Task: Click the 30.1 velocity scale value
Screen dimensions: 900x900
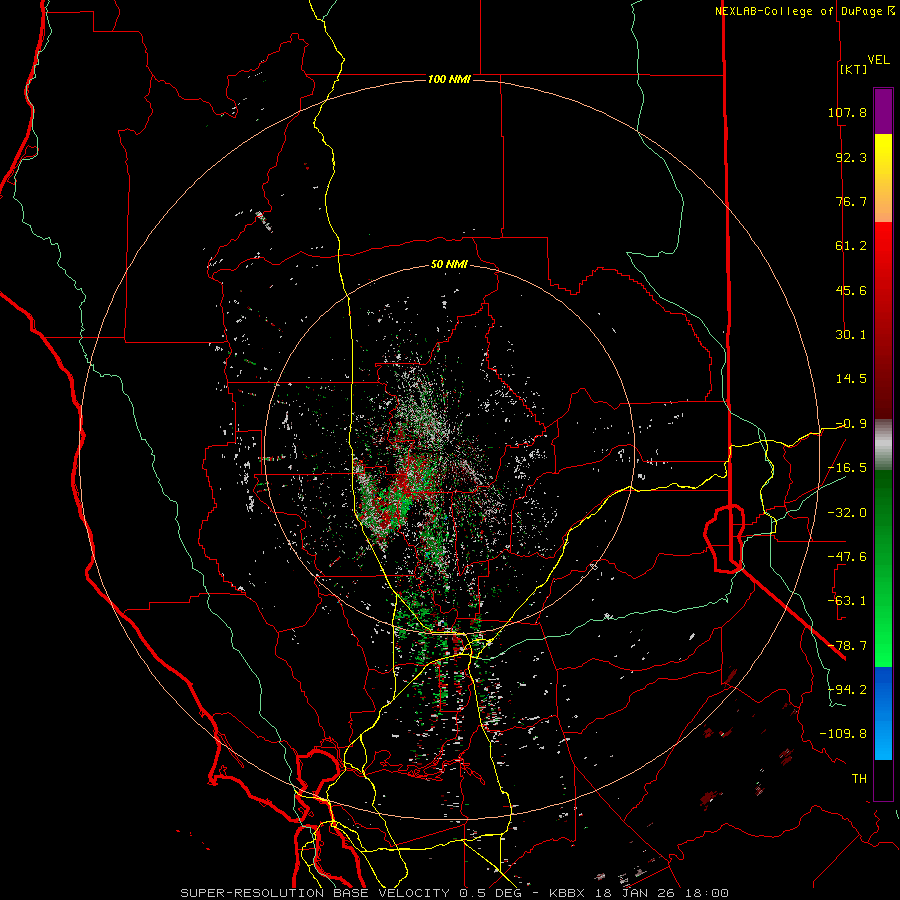Action: pos(851,335)
